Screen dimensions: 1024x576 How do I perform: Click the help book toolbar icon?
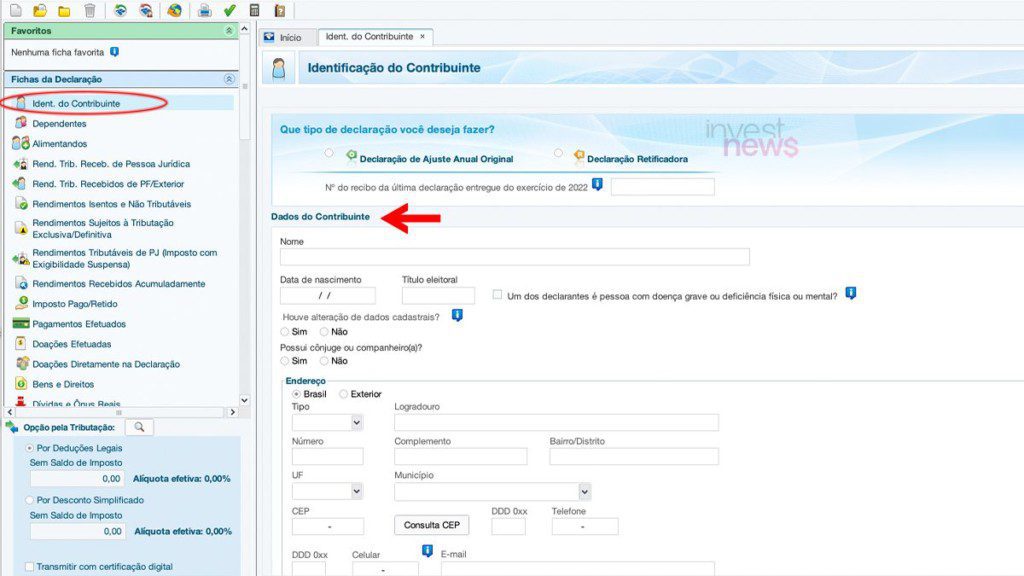(x=280, y=10)
